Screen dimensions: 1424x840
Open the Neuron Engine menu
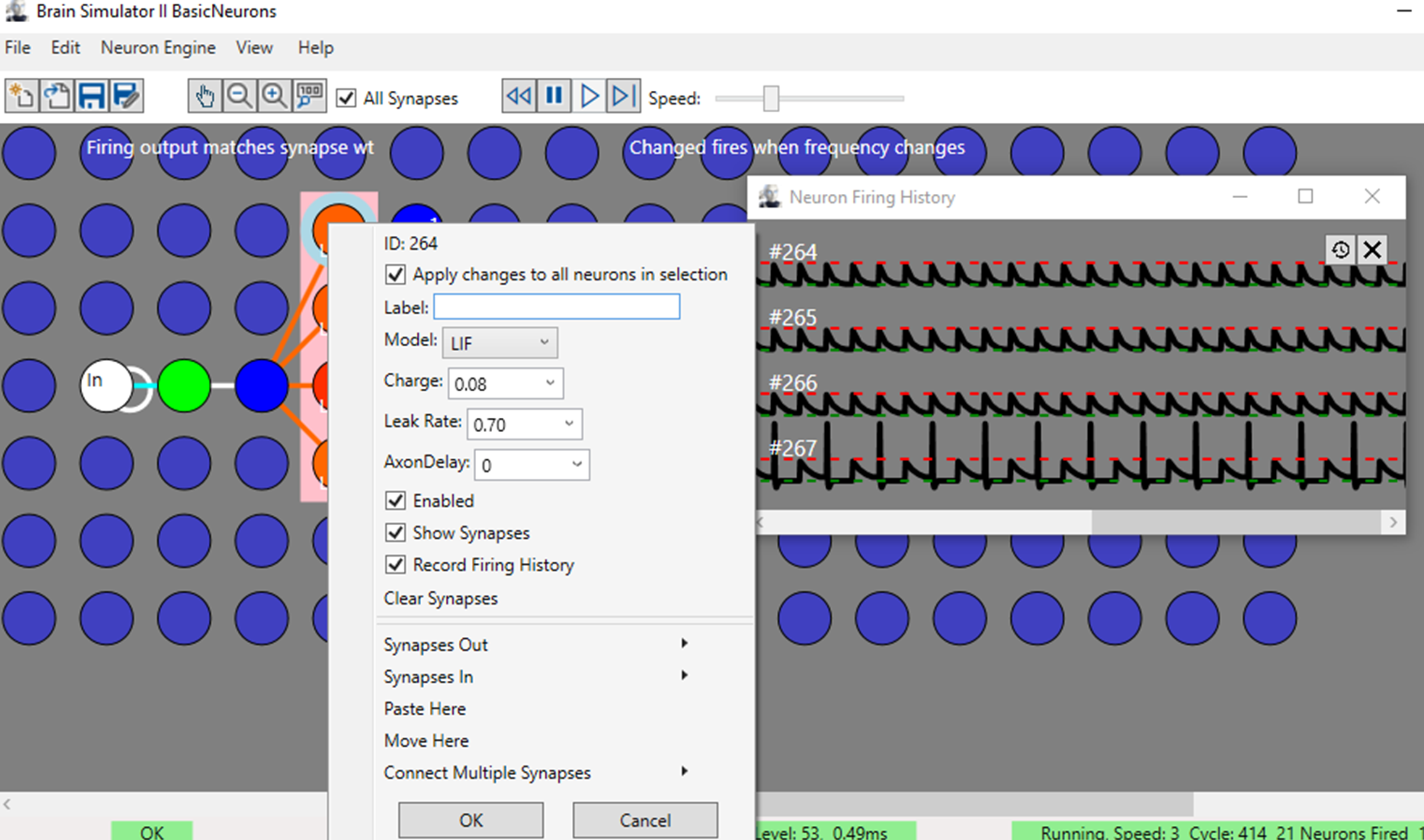click(158, 48)
